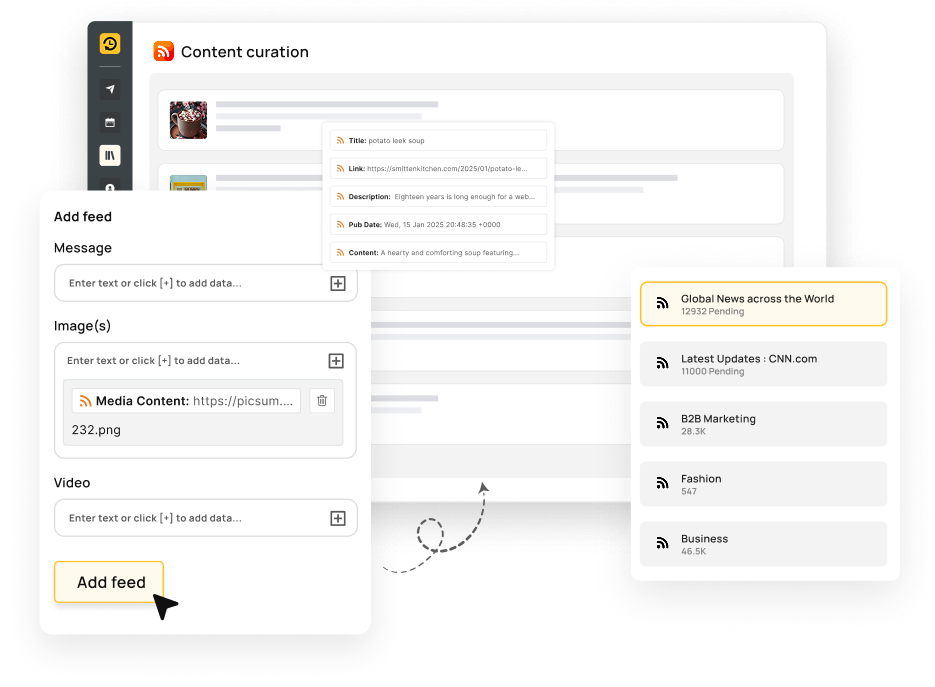The height and width of the screenshot is (687, 935).
Task: Open the plus button beside Image(s) field
Action: pos(337,360)
